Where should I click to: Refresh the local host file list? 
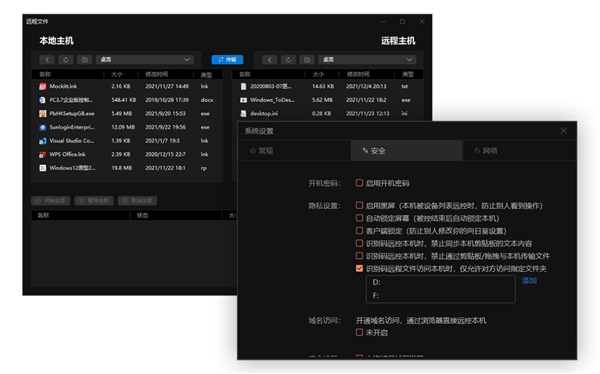(x=66, y=60)
